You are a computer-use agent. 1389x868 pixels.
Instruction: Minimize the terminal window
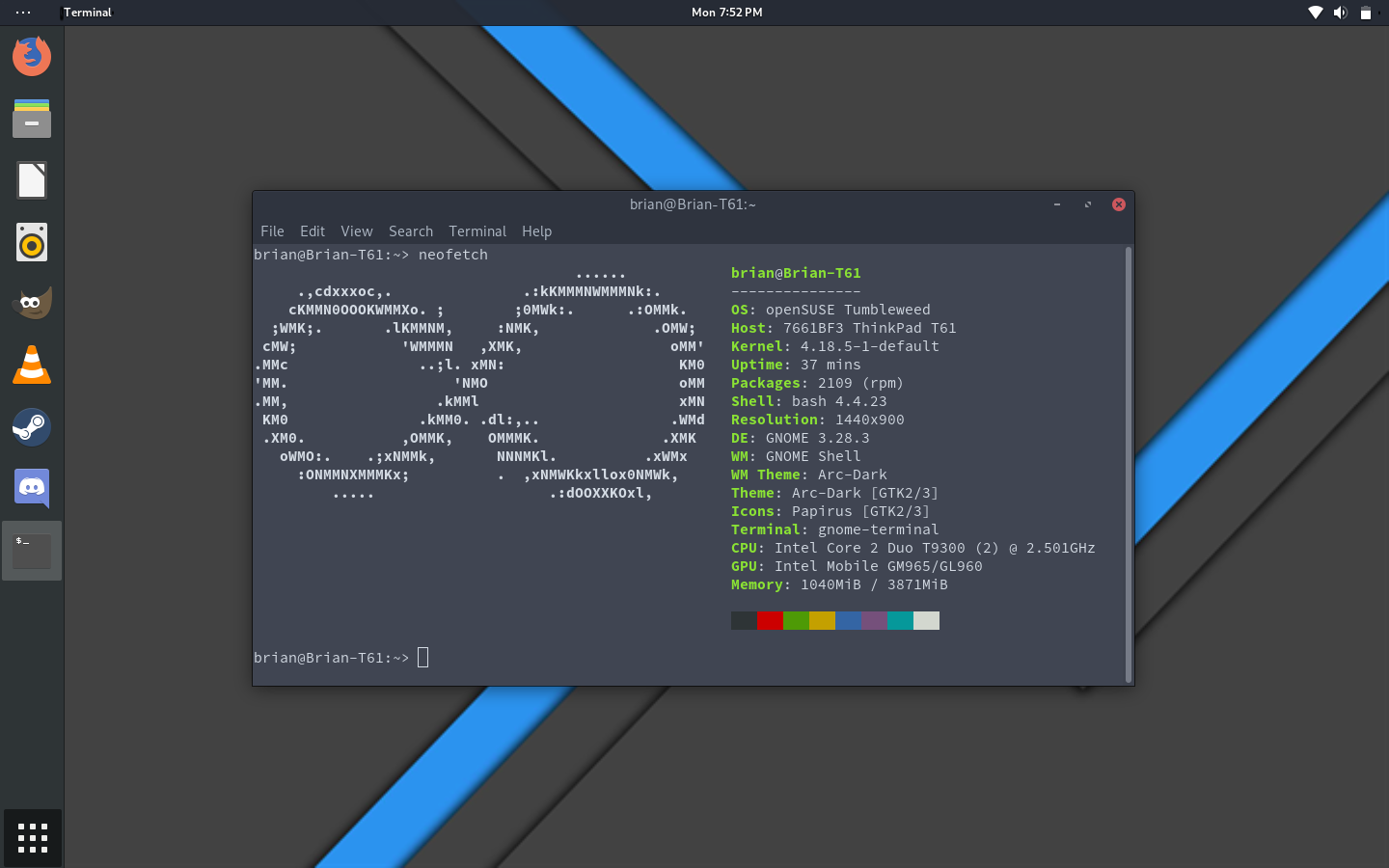1057,204
